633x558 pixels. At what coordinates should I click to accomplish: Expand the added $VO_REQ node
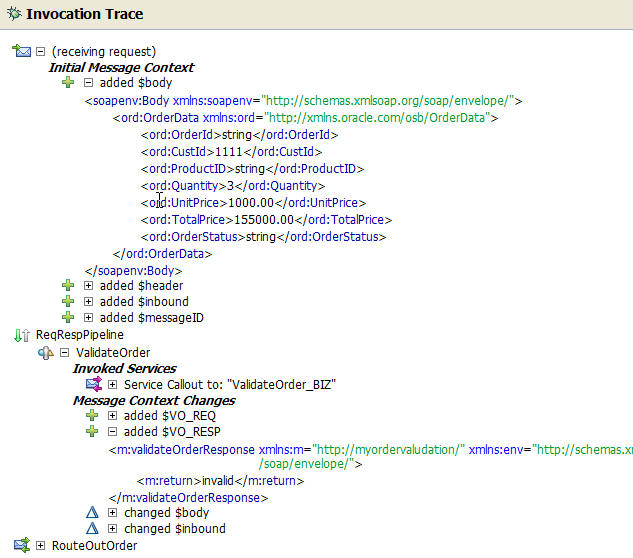113,415
